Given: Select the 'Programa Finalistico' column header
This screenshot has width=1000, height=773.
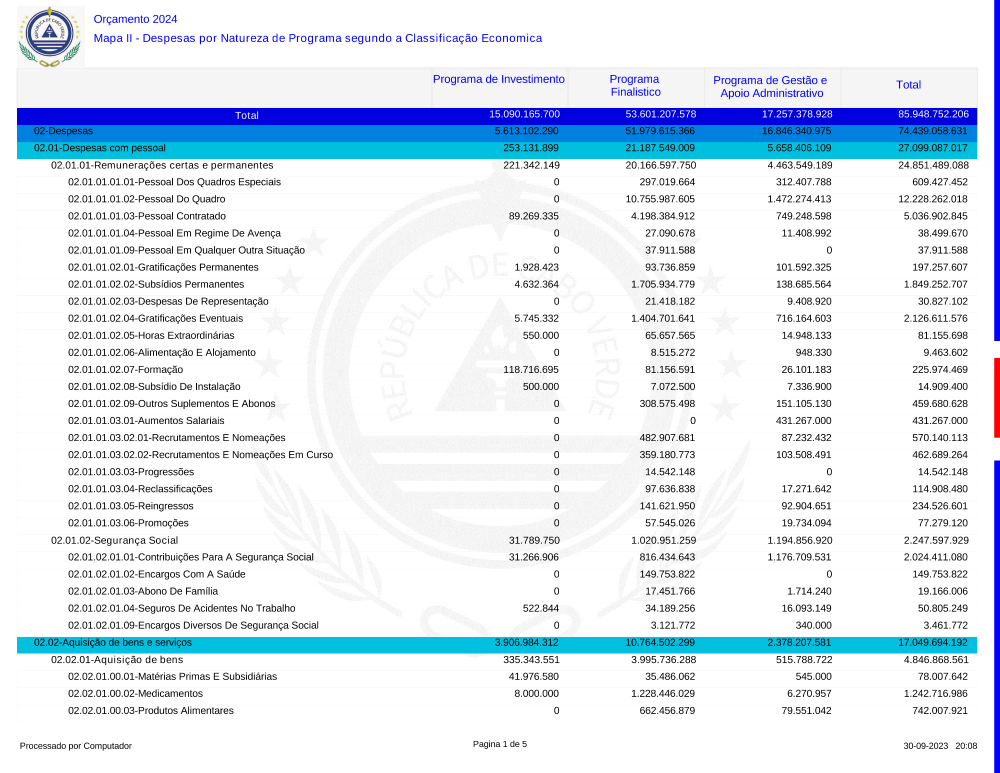Looking at the screenshot, I should coord(634,86).
